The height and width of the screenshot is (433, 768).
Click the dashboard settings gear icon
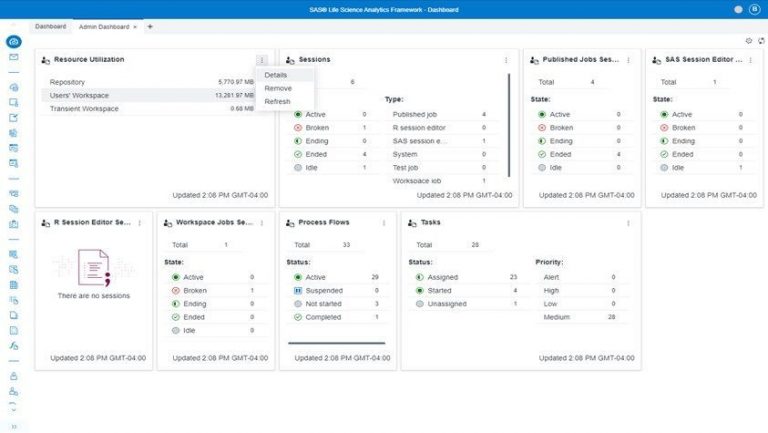[749, 41]
